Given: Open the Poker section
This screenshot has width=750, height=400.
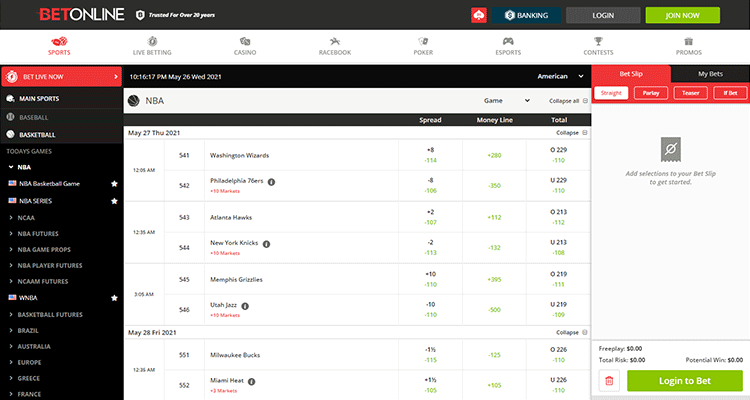Looking at the screenshot, I should pyautogui.click(x=423, y=46).
